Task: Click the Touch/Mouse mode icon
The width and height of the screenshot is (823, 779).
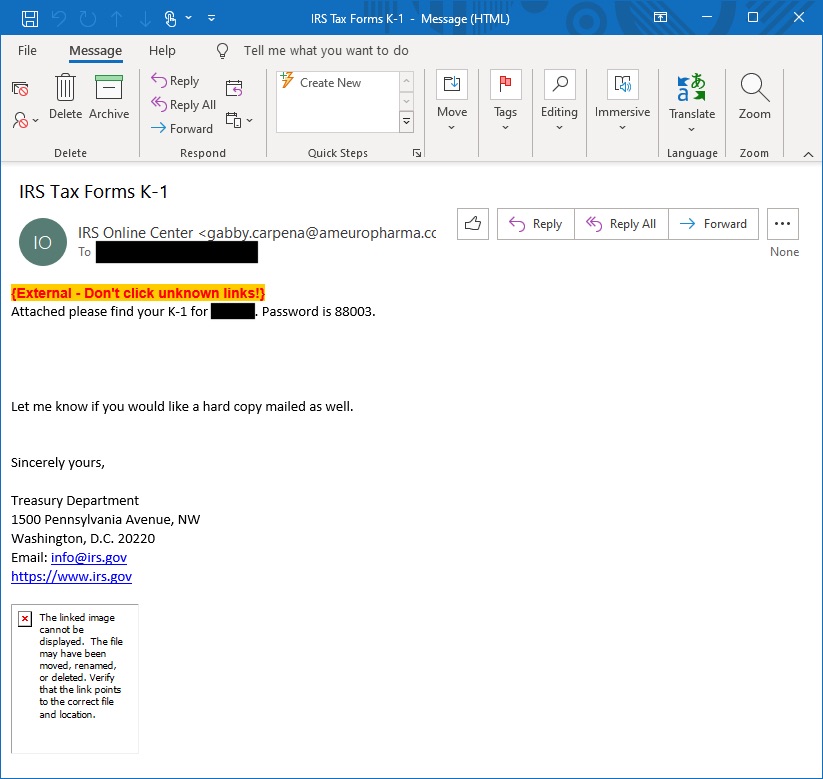Action: [170, 18]
